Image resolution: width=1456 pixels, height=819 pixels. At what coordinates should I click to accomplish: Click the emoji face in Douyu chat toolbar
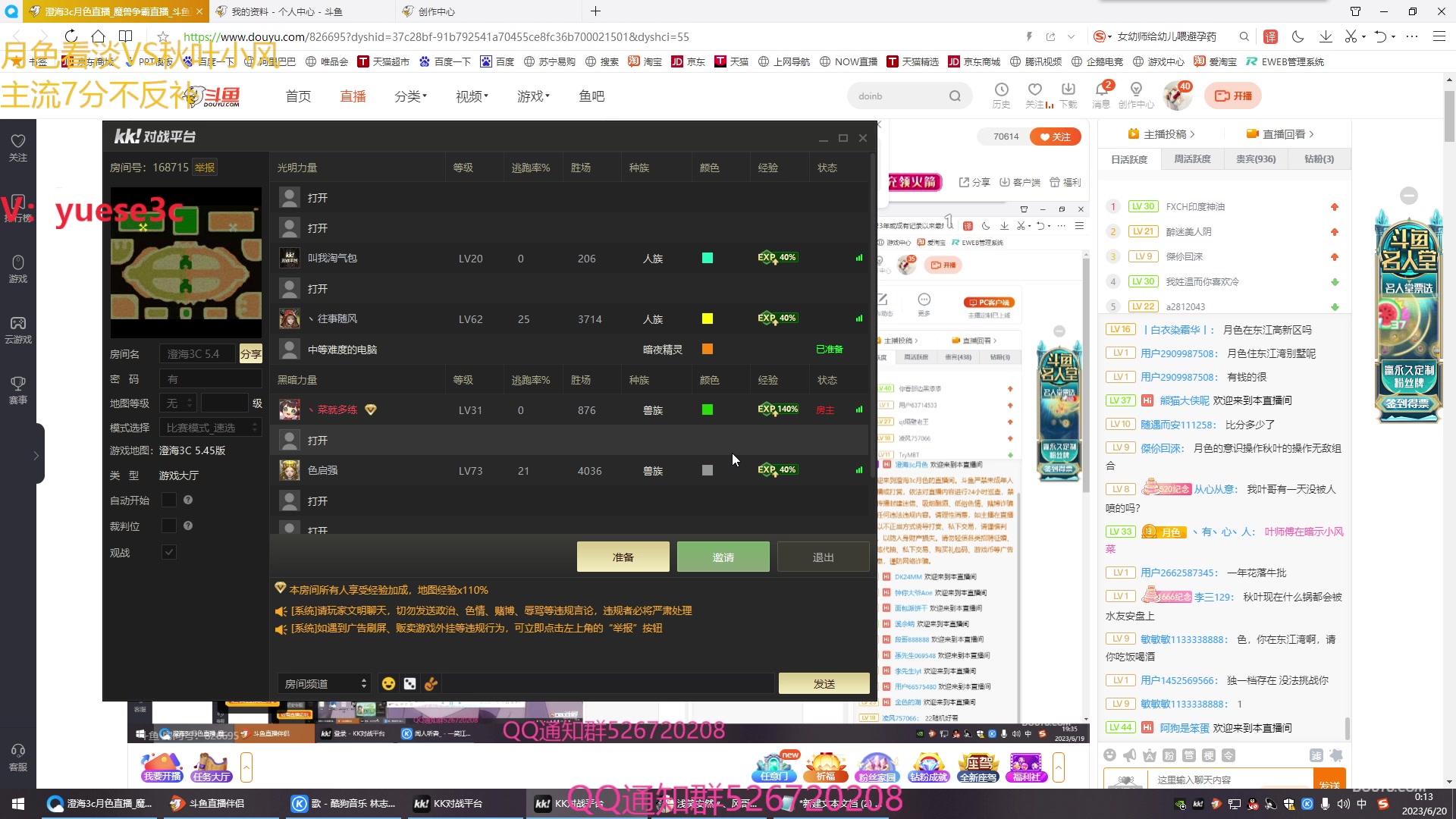click(1110, 755)
